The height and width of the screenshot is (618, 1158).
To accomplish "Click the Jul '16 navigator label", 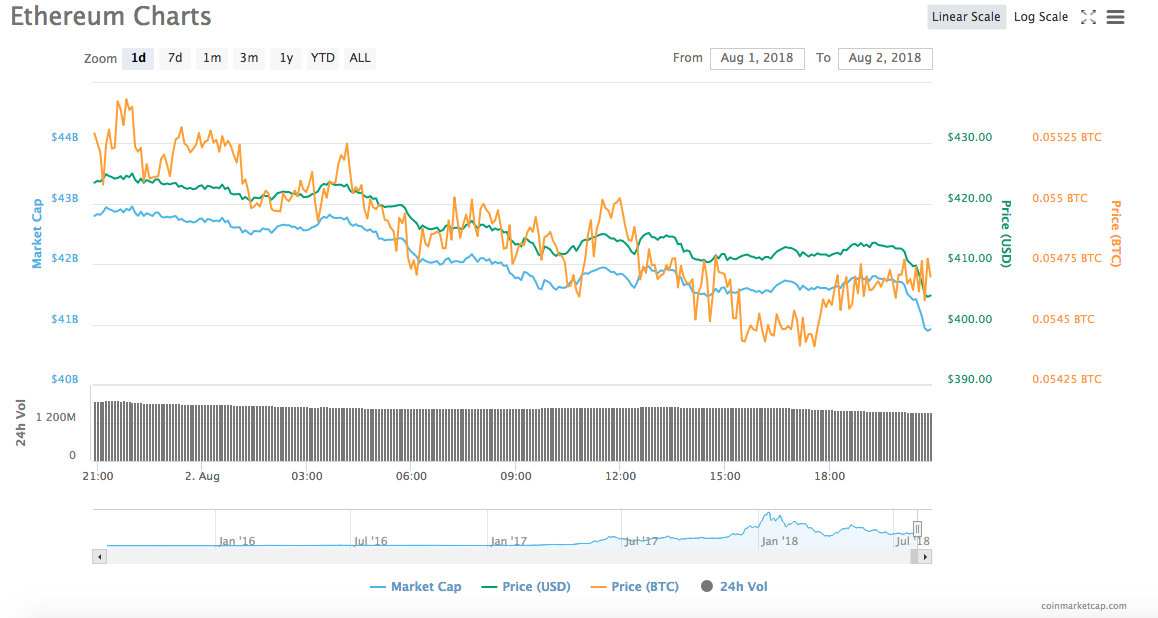I will [370, 541].
